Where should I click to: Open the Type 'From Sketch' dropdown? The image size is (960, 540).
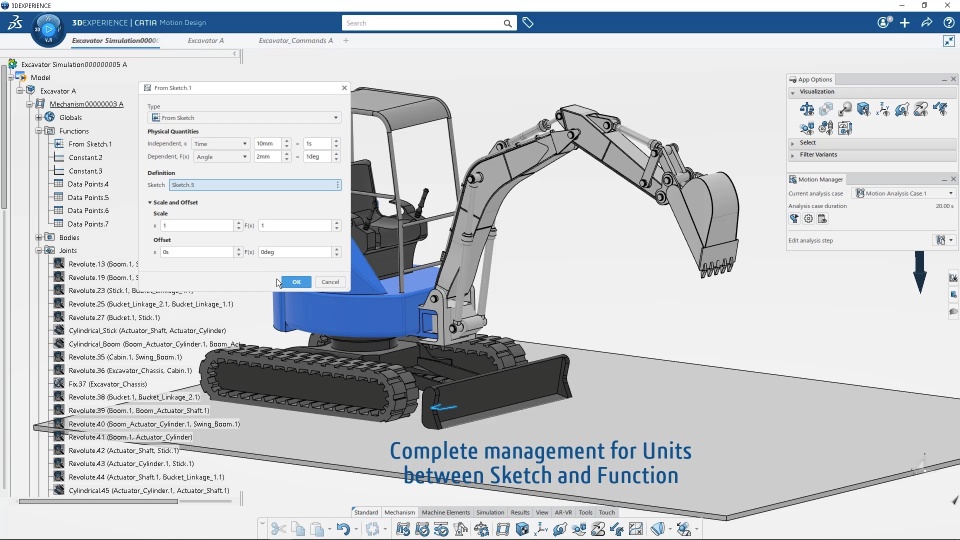coord(244,118)
